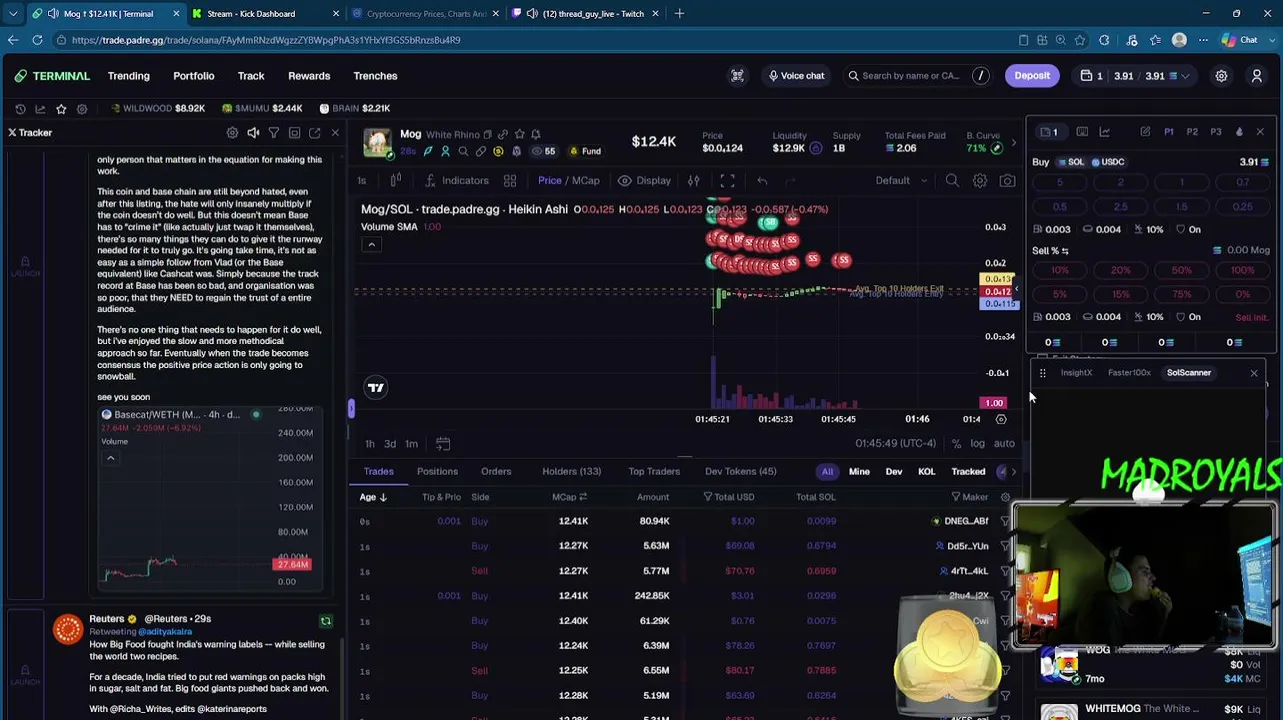Open the chart Indicators menu

click(456, 181)
